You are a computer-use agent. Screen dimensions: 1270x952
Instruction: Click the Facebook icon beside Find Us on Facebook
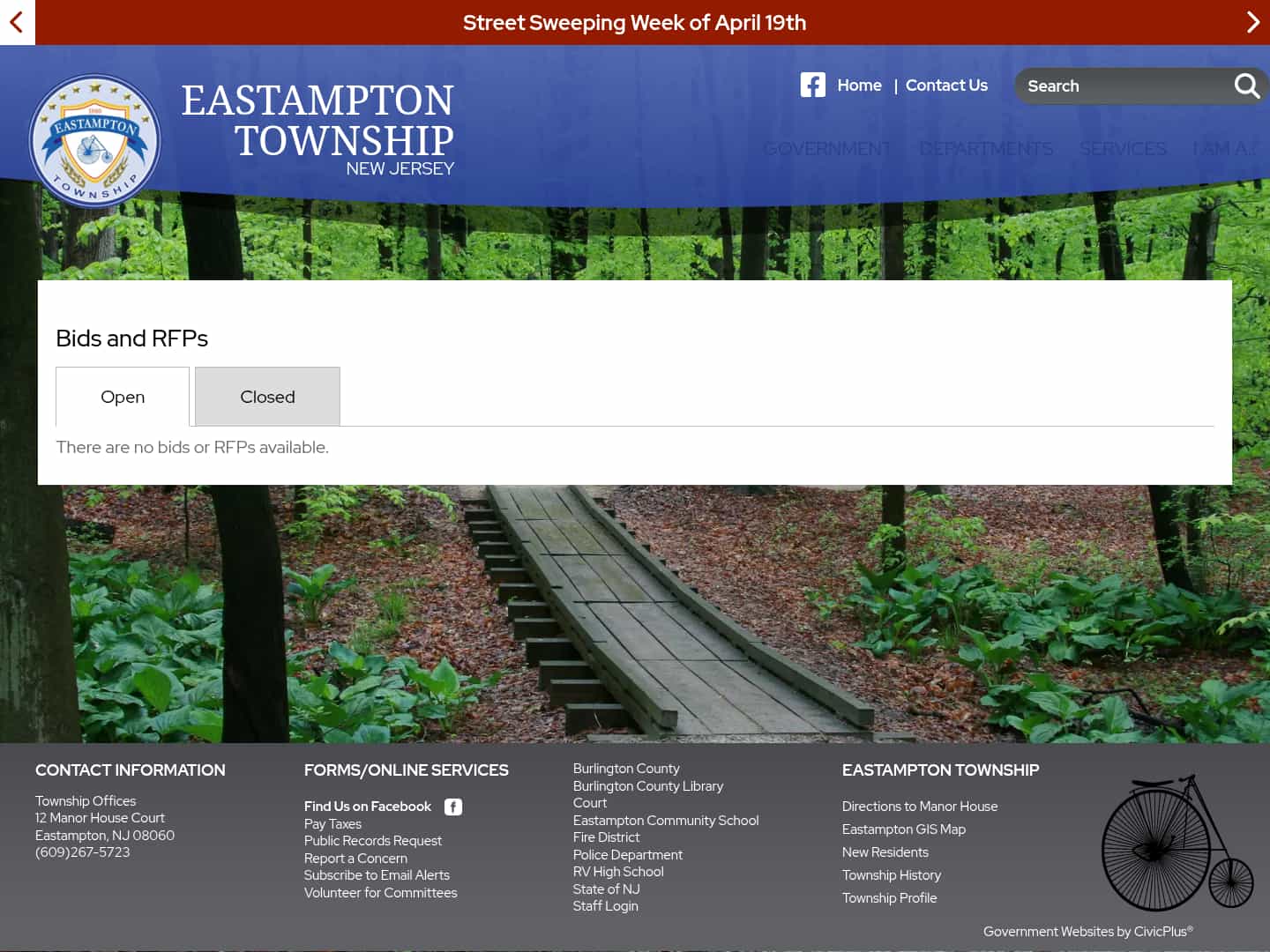(453, 807)
